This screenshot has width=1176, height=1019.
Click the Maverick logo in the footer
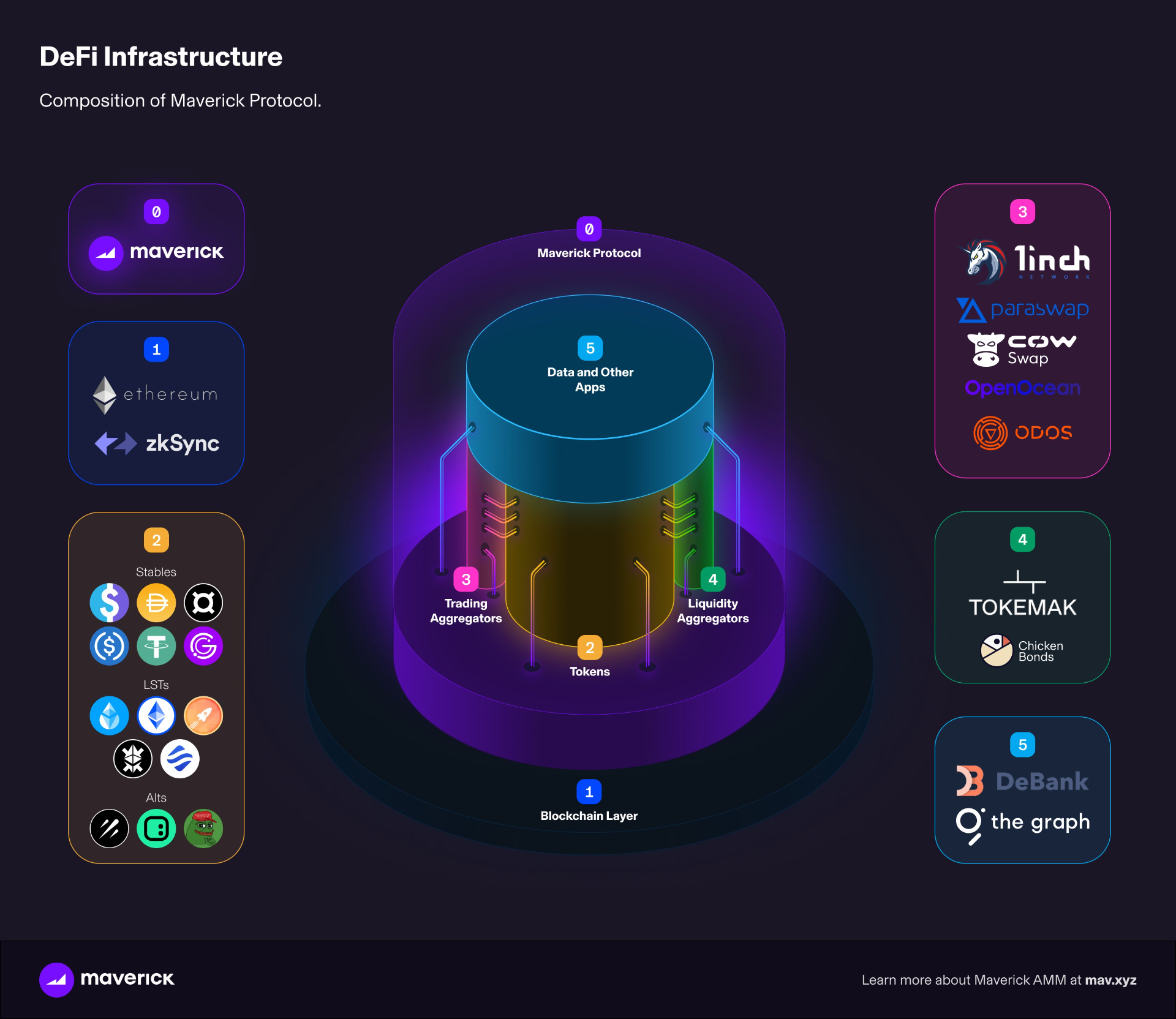107,980
